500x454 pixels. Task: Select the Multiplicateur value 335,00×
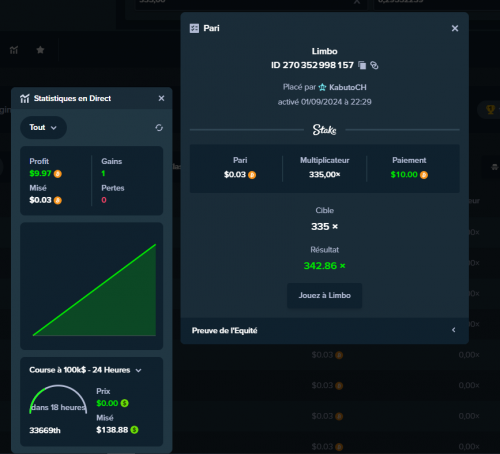pos(324,174)
